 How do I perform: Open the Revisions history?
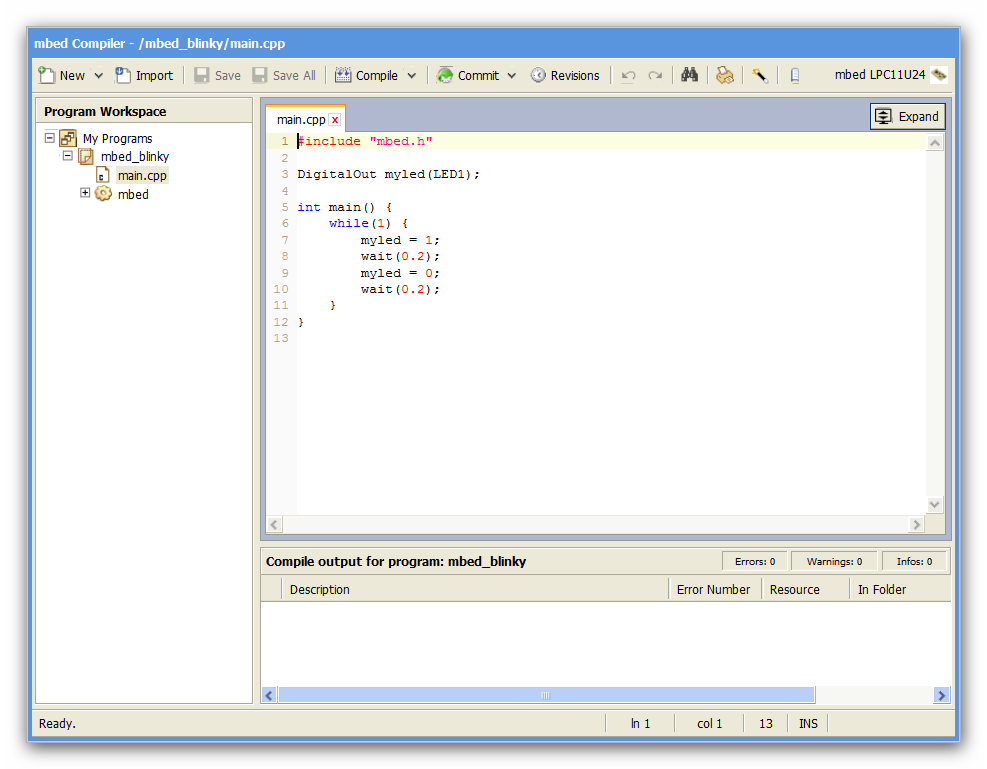[x=565, y=75]
